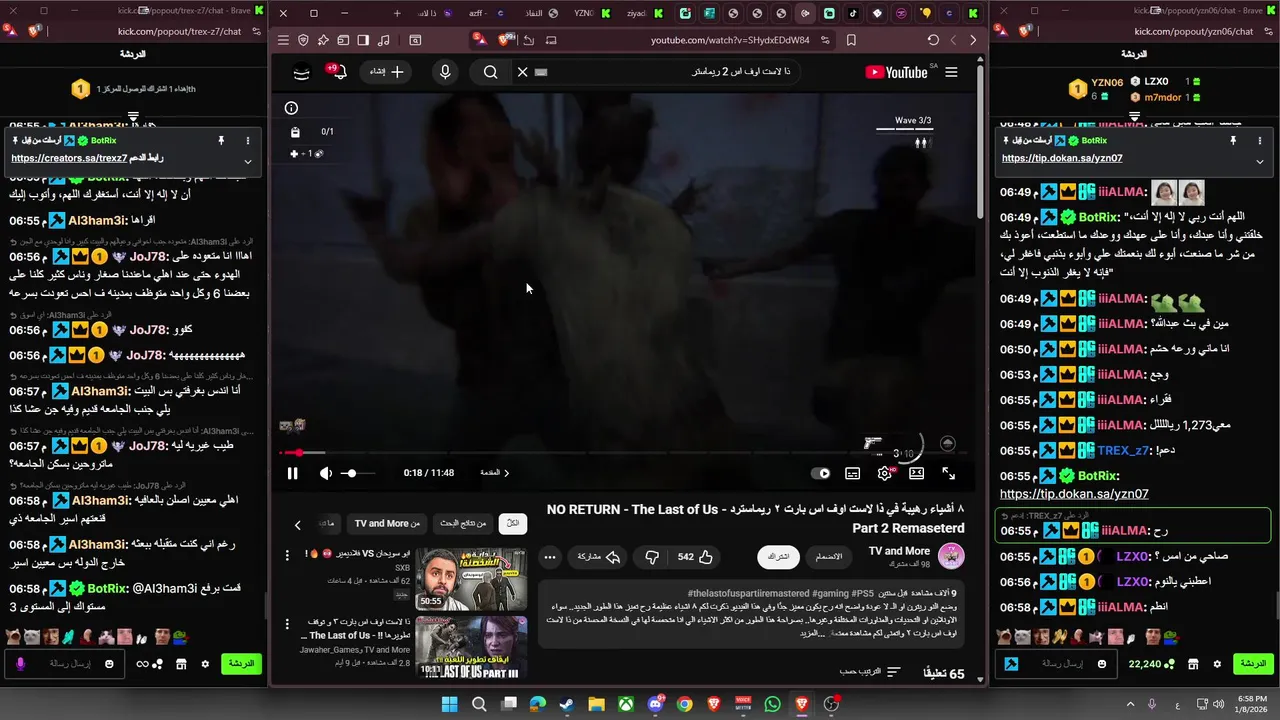Open YouTube player settings gear

tap(884, 474)
